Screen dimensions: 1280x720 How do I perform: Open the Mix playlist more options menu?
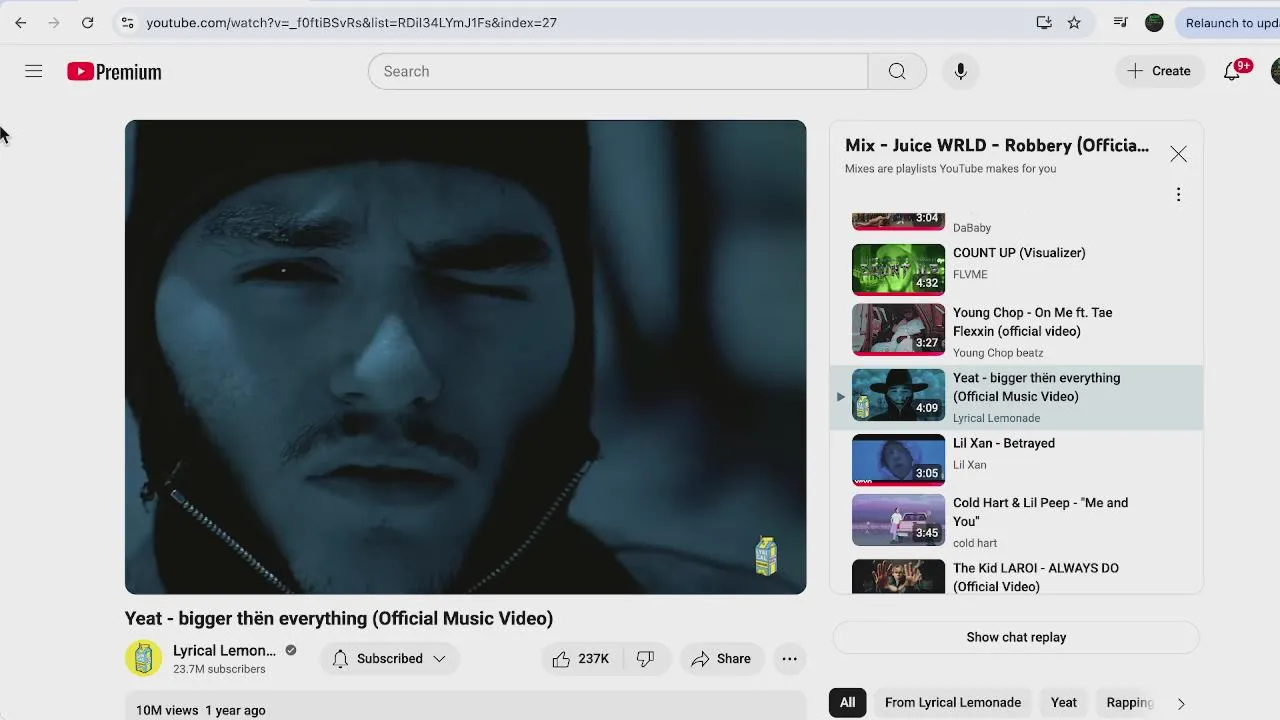tap(1178, 194)
